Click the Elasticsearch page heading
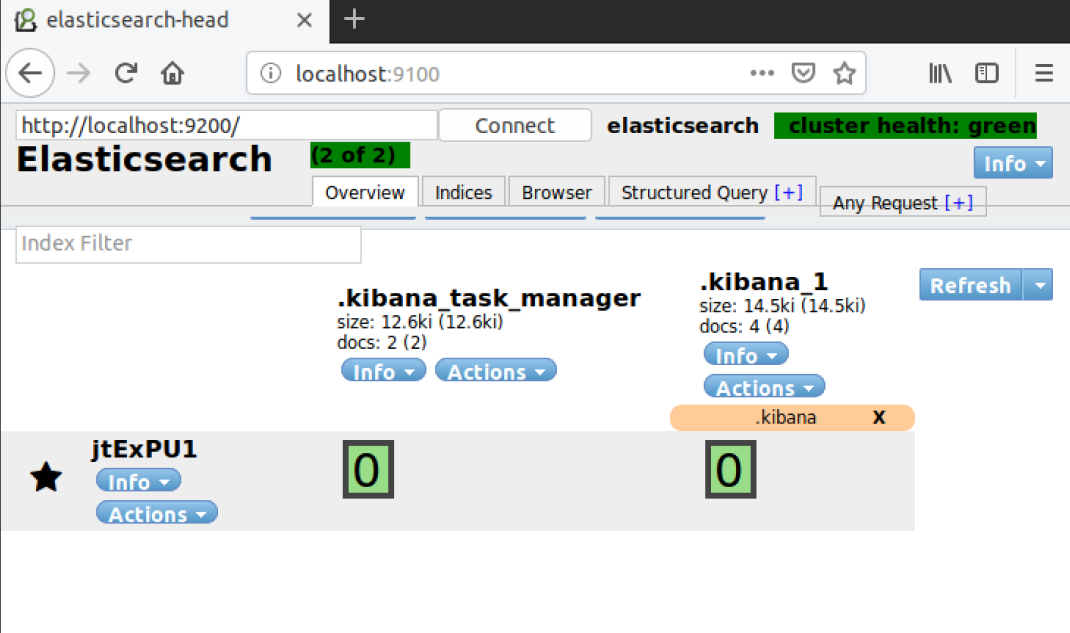1070x633 pixels. click(145, 159)
